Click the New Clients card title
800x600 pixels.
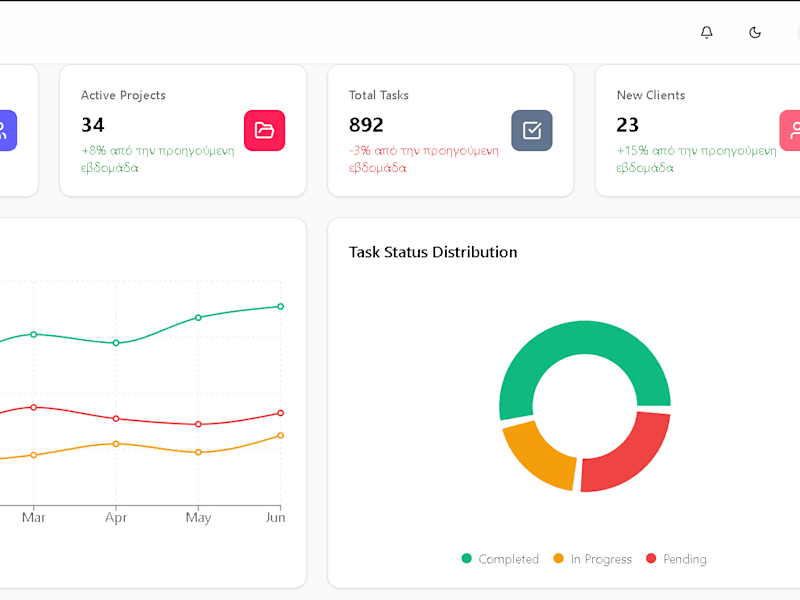(651, 95)
